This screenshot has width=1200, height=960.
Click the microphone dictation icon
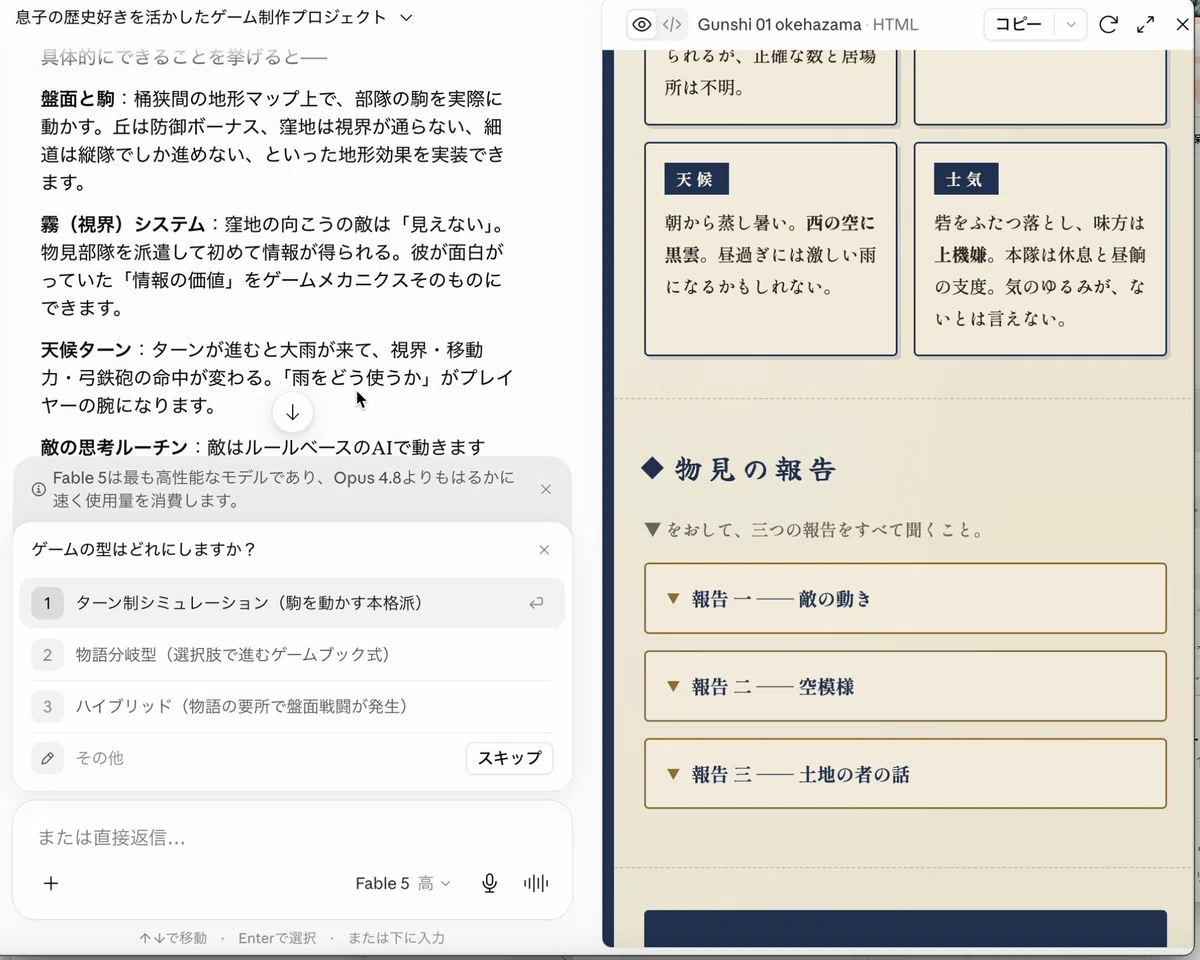tap(489, 883)
